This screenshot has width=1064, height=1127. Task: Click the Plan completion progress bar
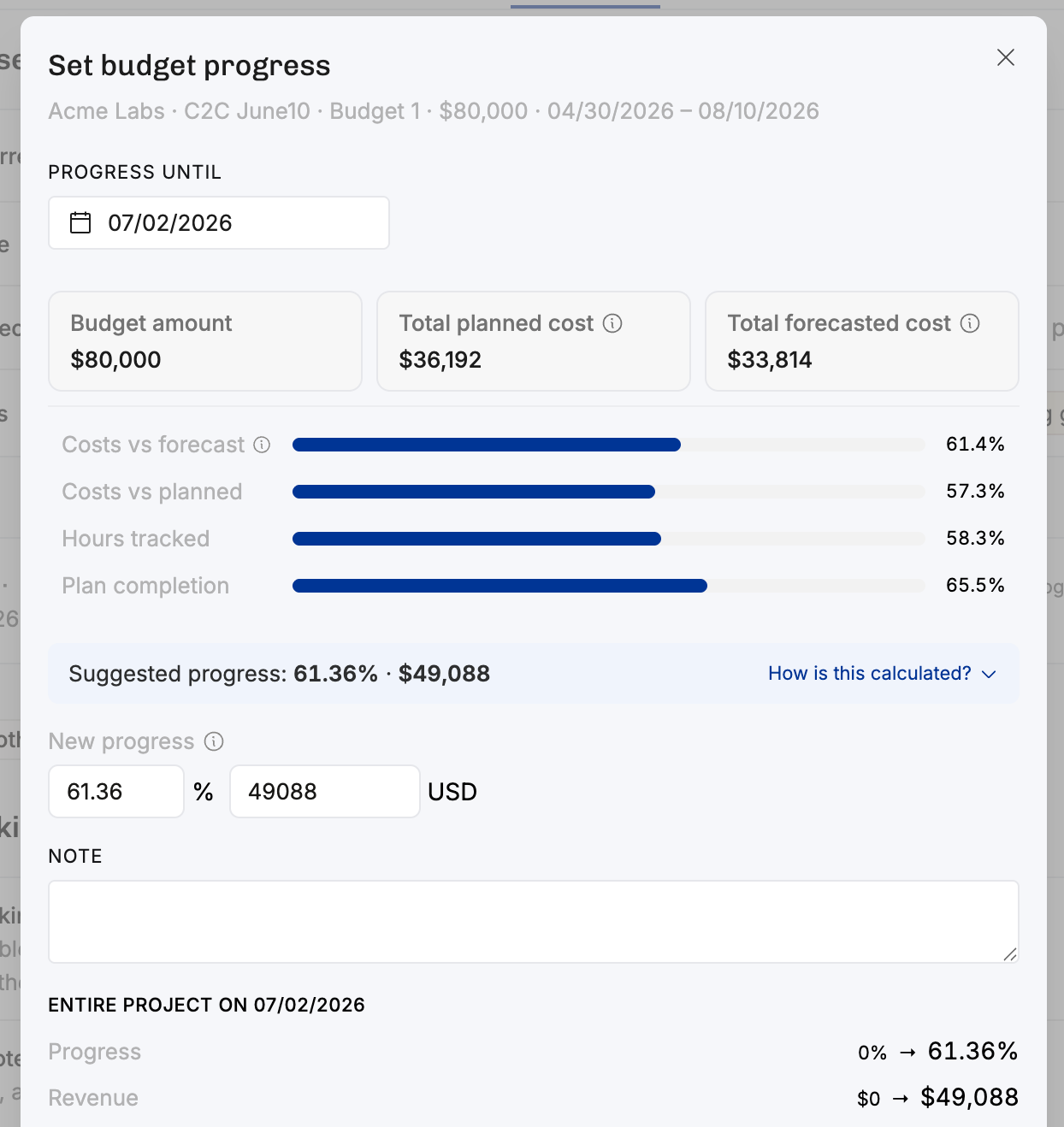(x=609, y=586)
